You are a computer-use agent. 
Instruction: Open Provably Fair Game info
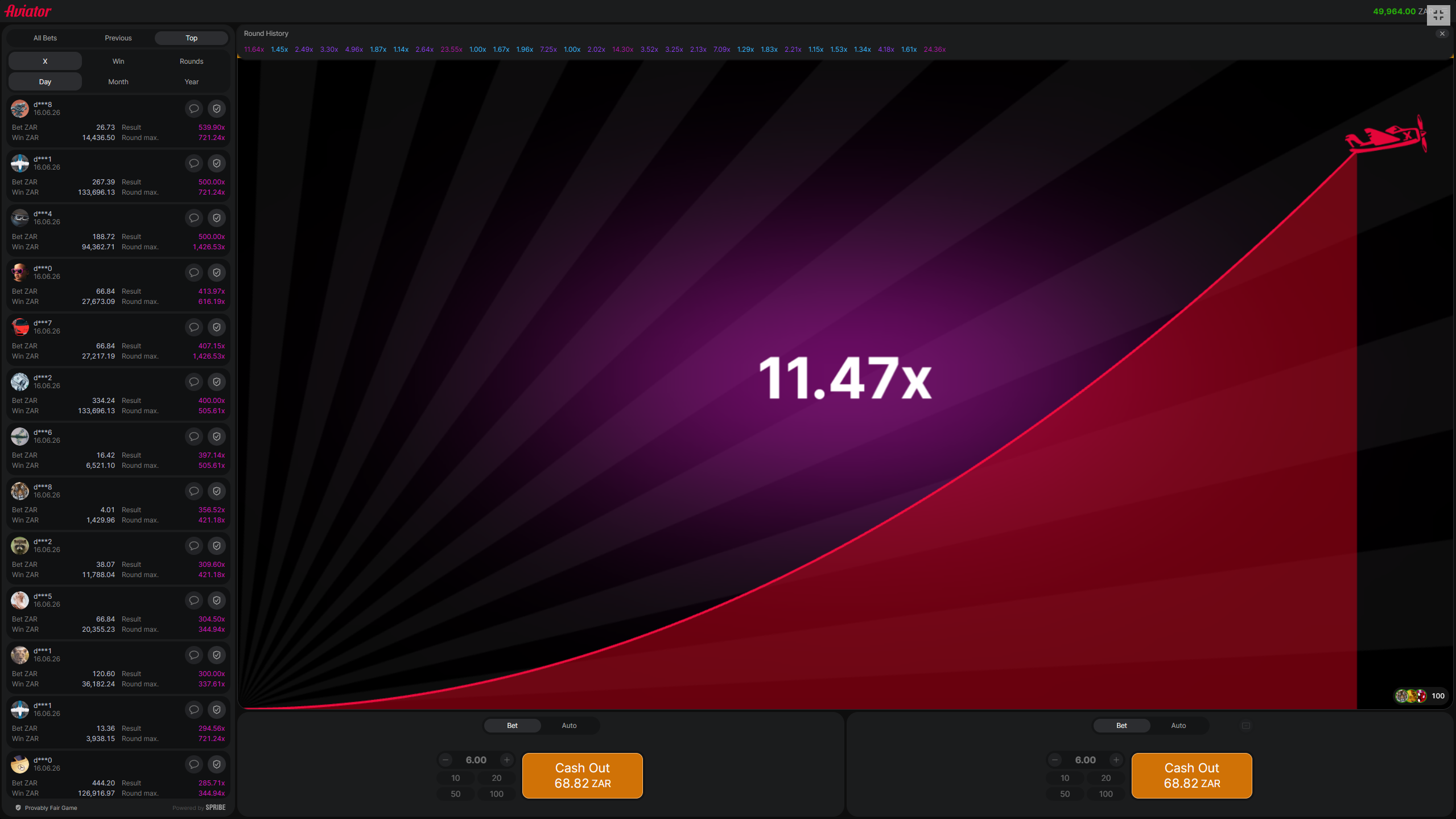46,808
